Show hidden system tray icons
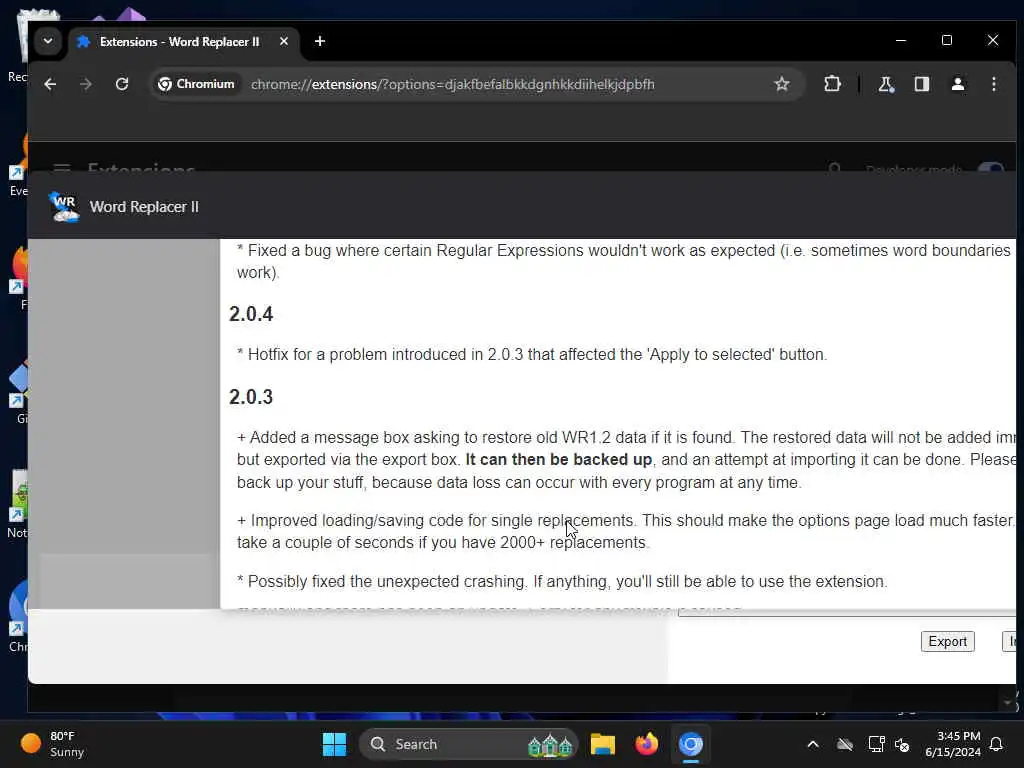The height and width of the screenshot is (768, 1024). coord(813,744)
